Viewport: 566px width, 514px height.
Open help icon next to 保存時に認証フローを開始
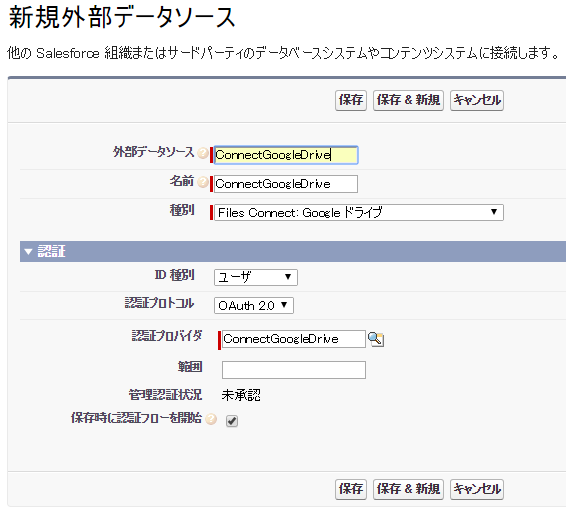(x=211, y=419)
